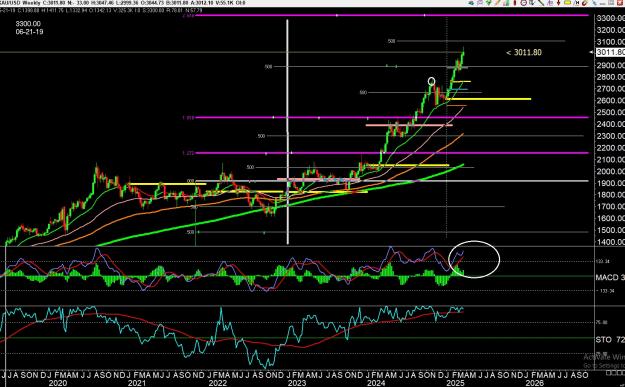Click the green down-arrow toolbar icon

[x=488, y=3]
